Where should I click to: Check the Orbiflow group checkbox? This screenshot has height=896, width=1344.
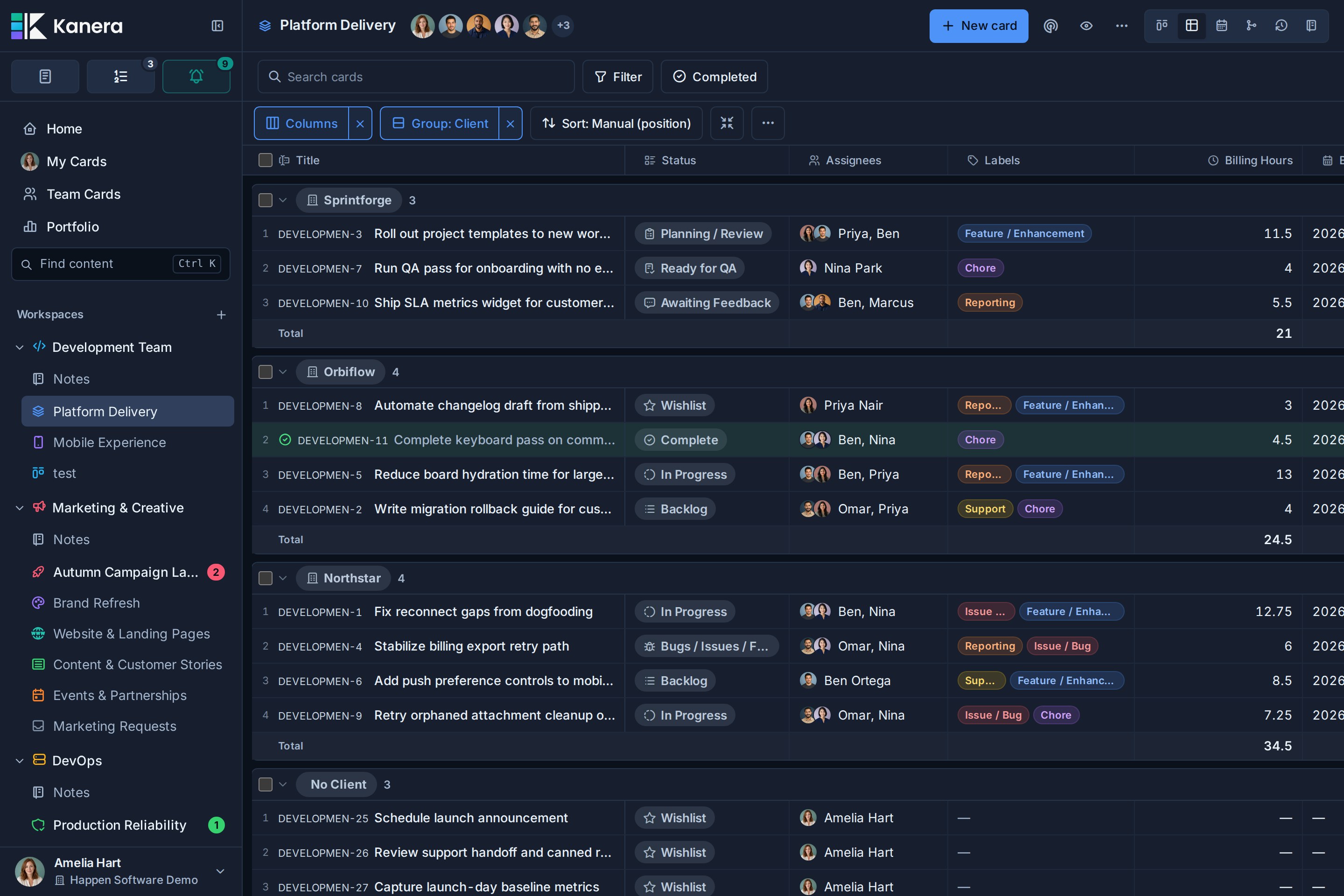coord(265,372)
